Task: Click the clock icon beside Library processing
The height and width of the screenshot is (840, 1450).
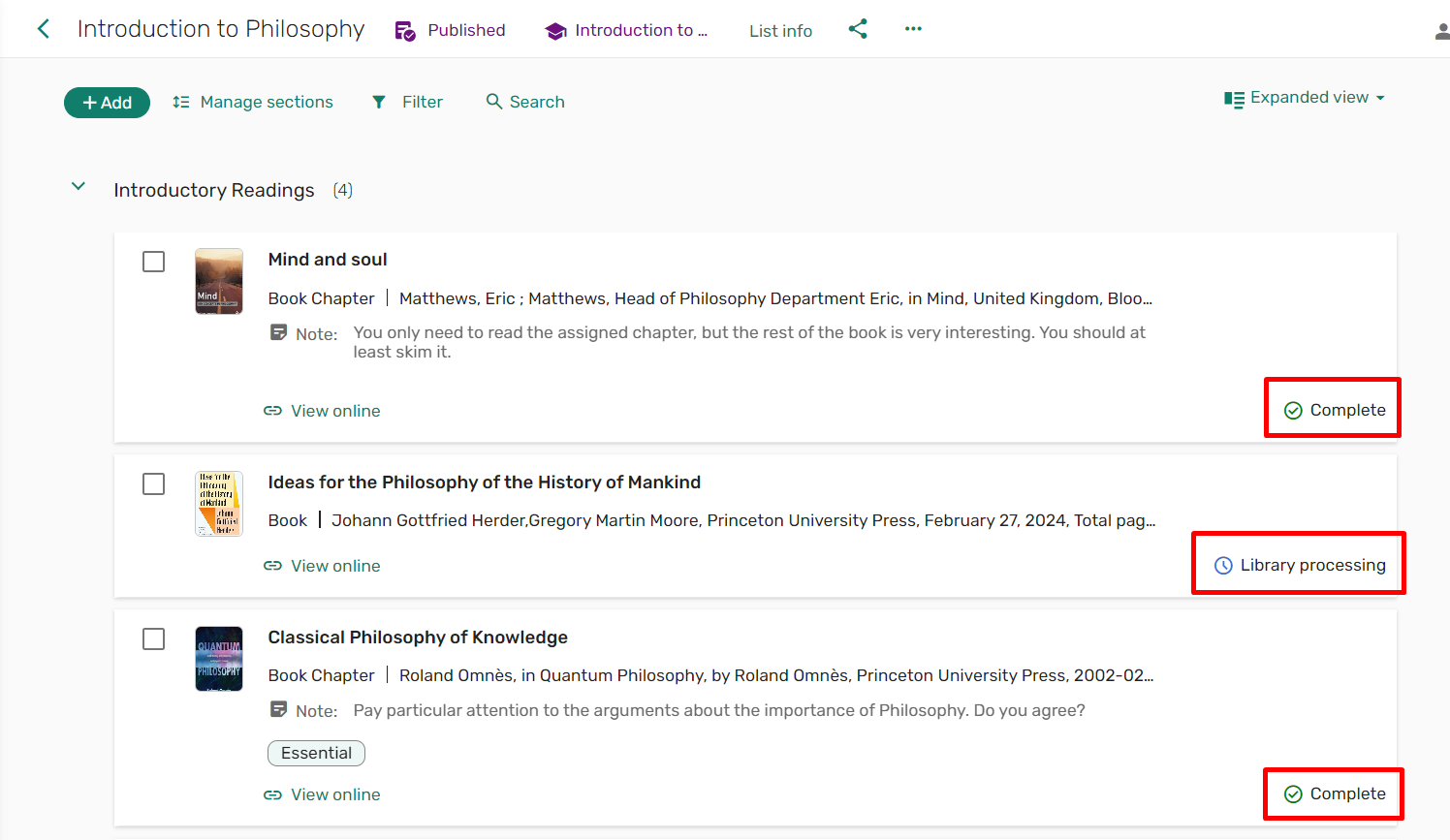Action: (1223, 566)
